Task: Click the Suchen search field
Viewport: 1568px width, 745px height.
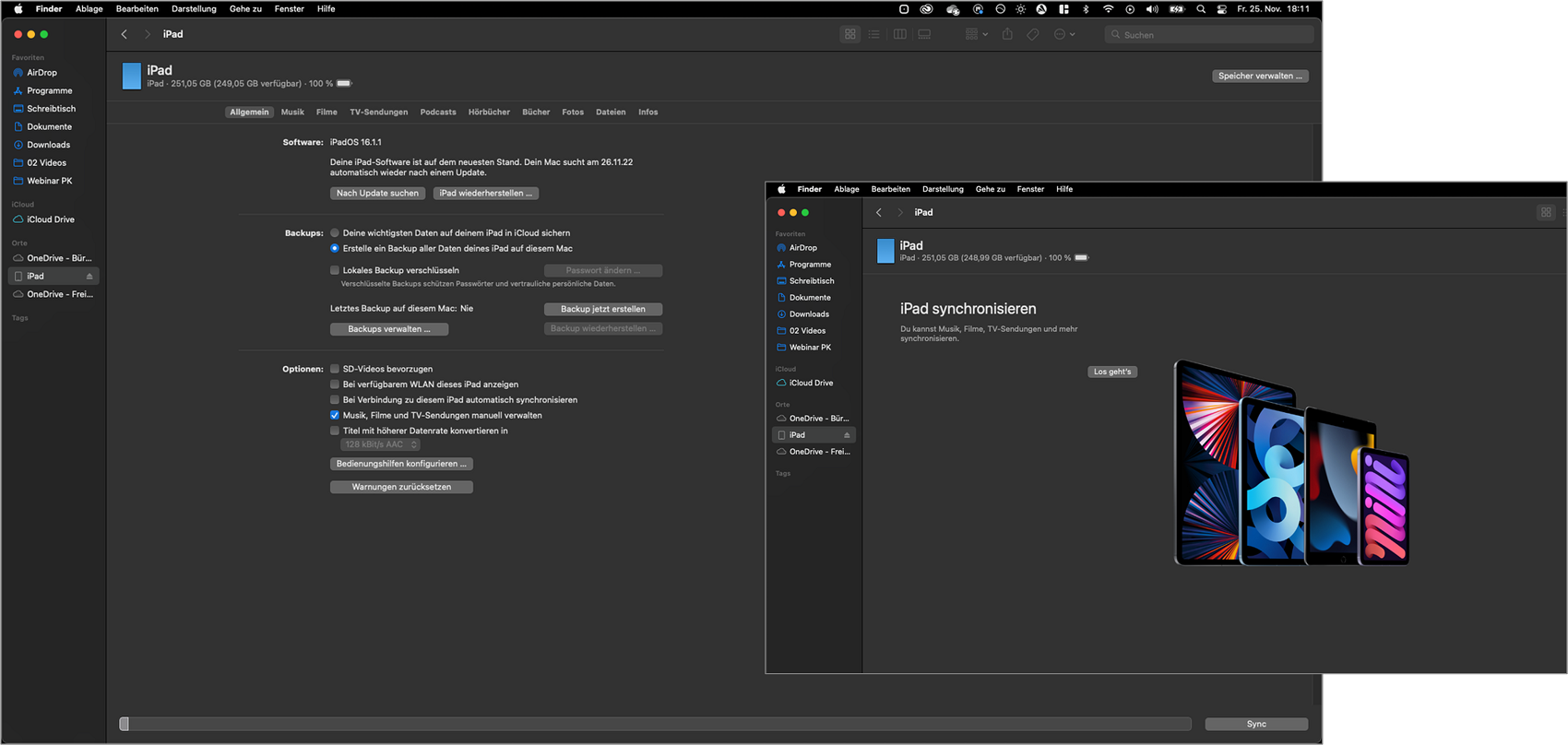Action: click(1209, 34)
